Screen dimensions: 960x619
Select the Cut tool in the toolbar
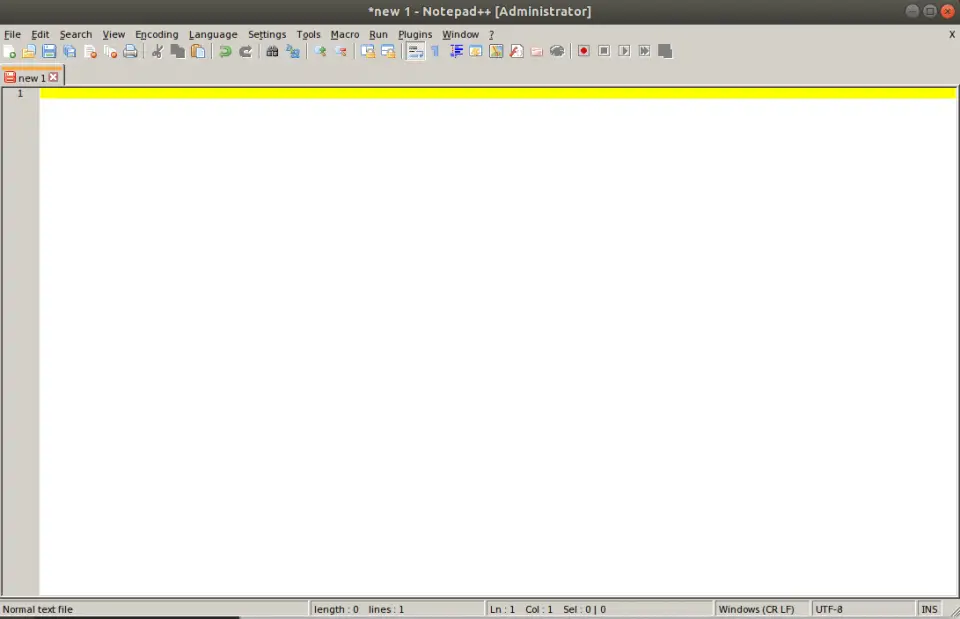(x=156, y=51)
